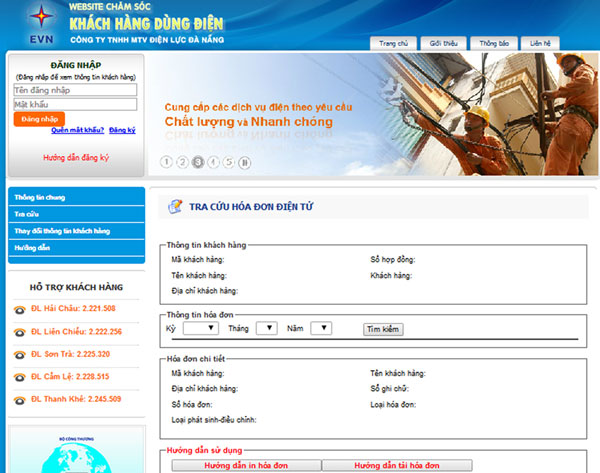Viewport: 600px width, 473px height.
Task: Open the Đăng ký registration link
Action: pos(122,130)
